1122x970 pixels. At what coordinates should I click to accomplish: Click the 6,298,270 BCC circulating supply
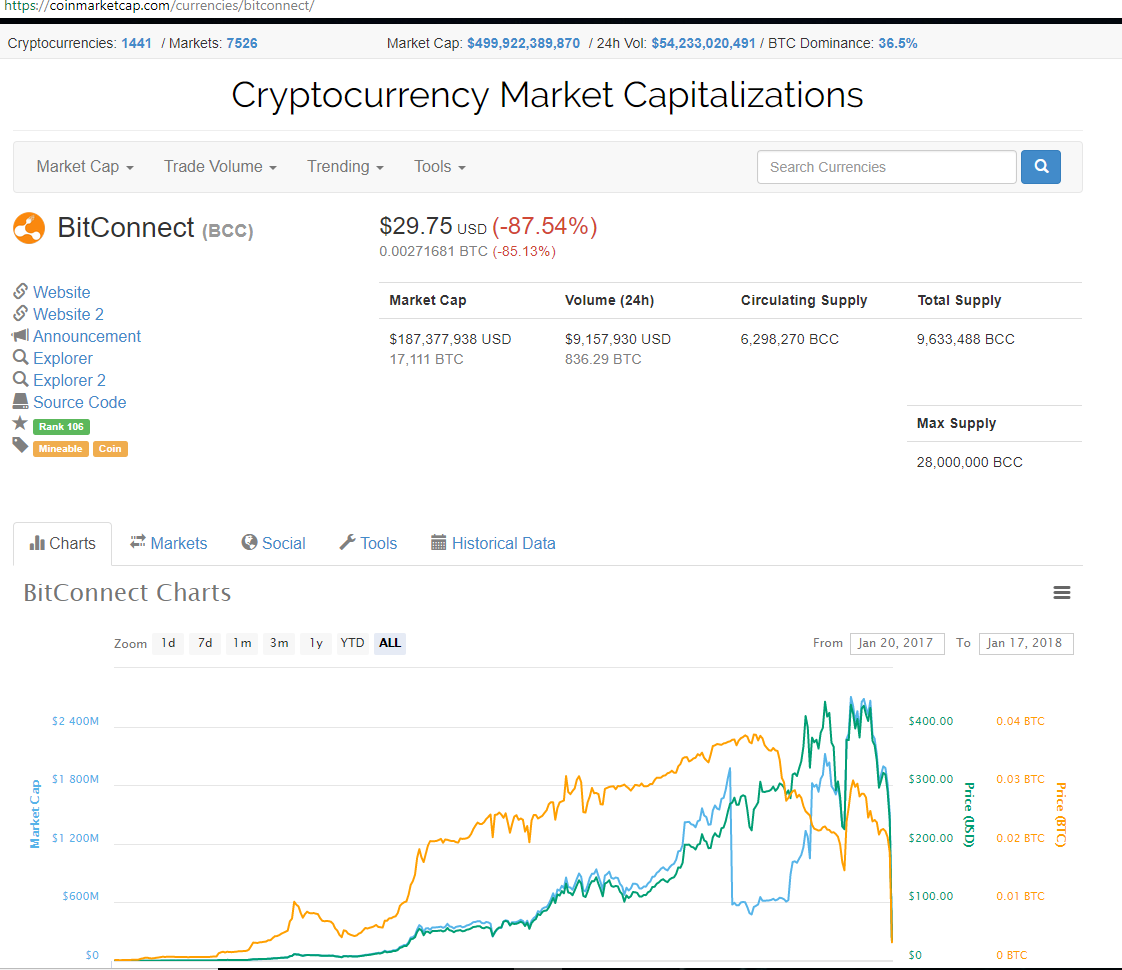click(x=790, y=340)
